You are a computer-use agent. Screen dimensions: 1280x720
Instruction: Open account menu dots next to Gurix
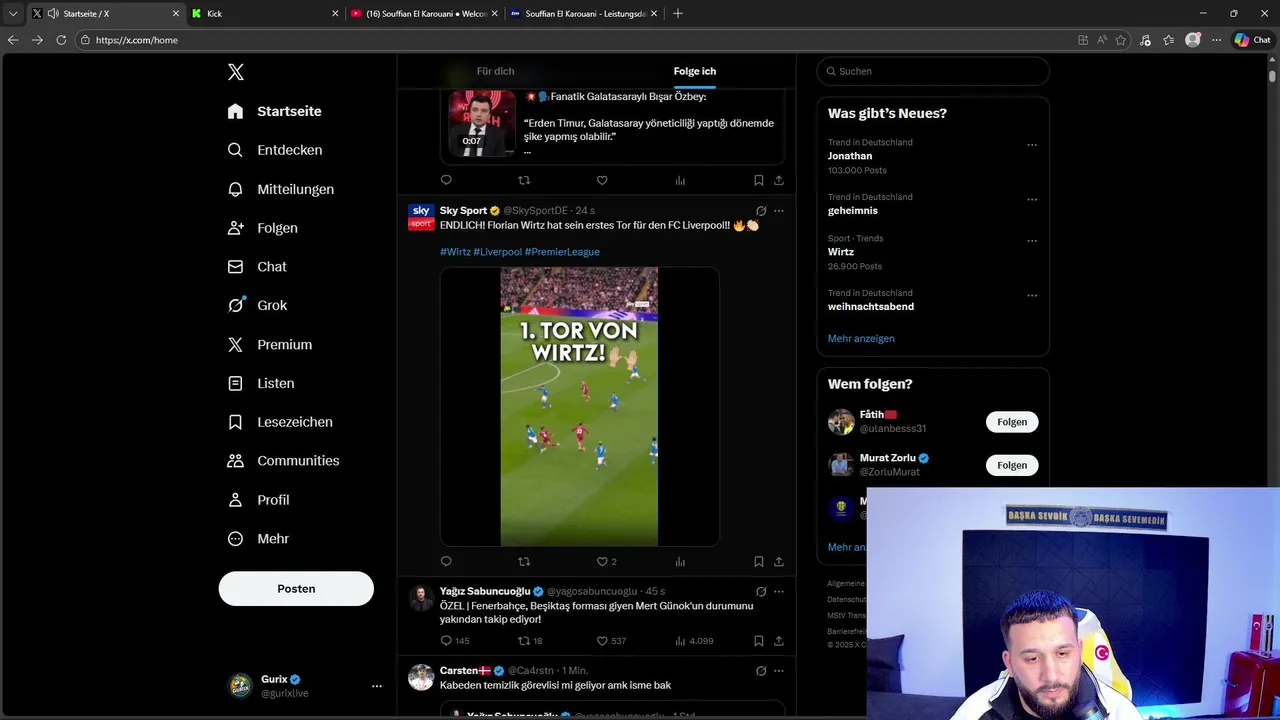pos(377,686)
